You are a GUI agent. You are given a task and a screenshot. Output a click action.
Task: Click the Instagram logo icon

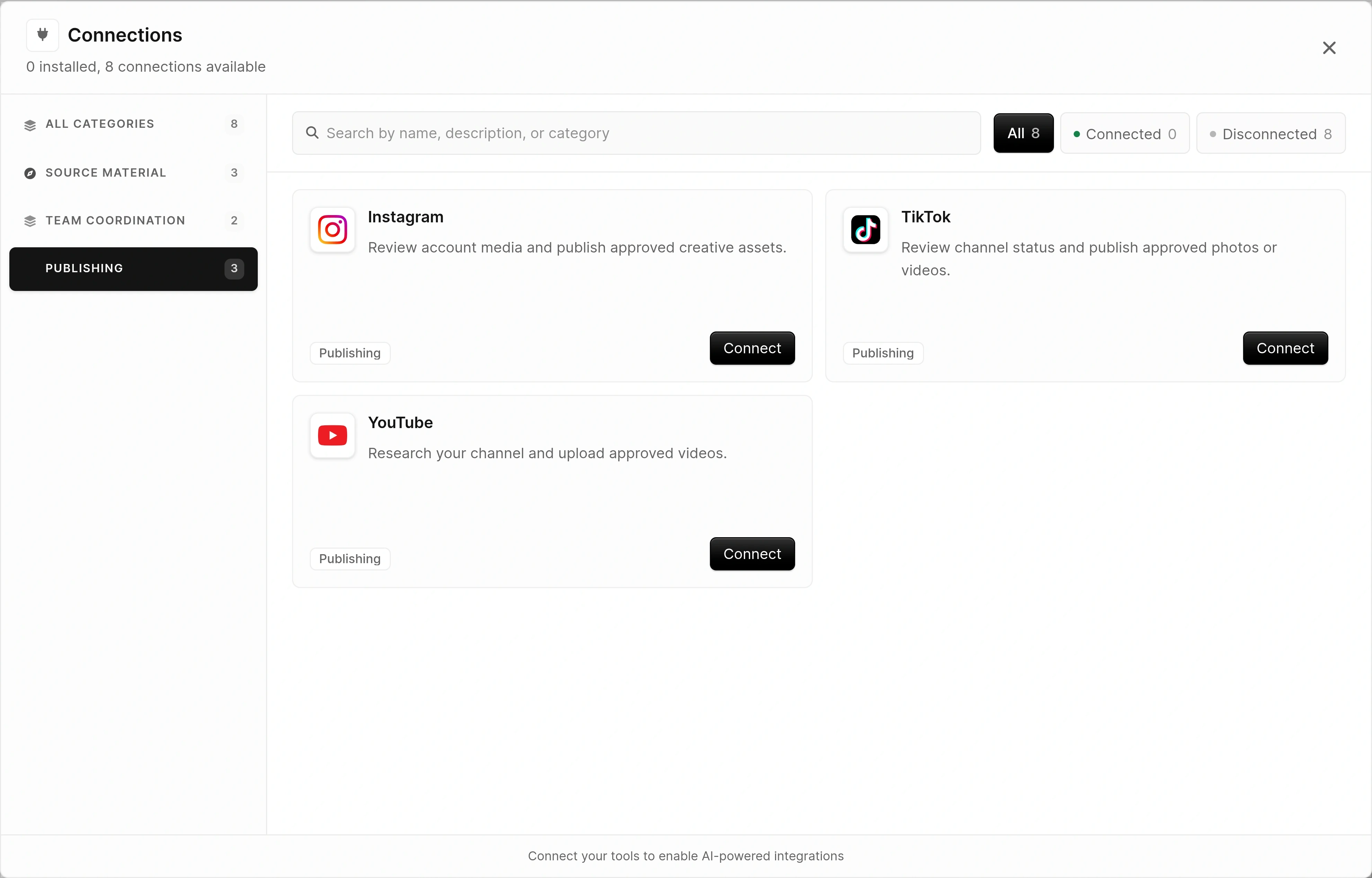click(333, 230)
